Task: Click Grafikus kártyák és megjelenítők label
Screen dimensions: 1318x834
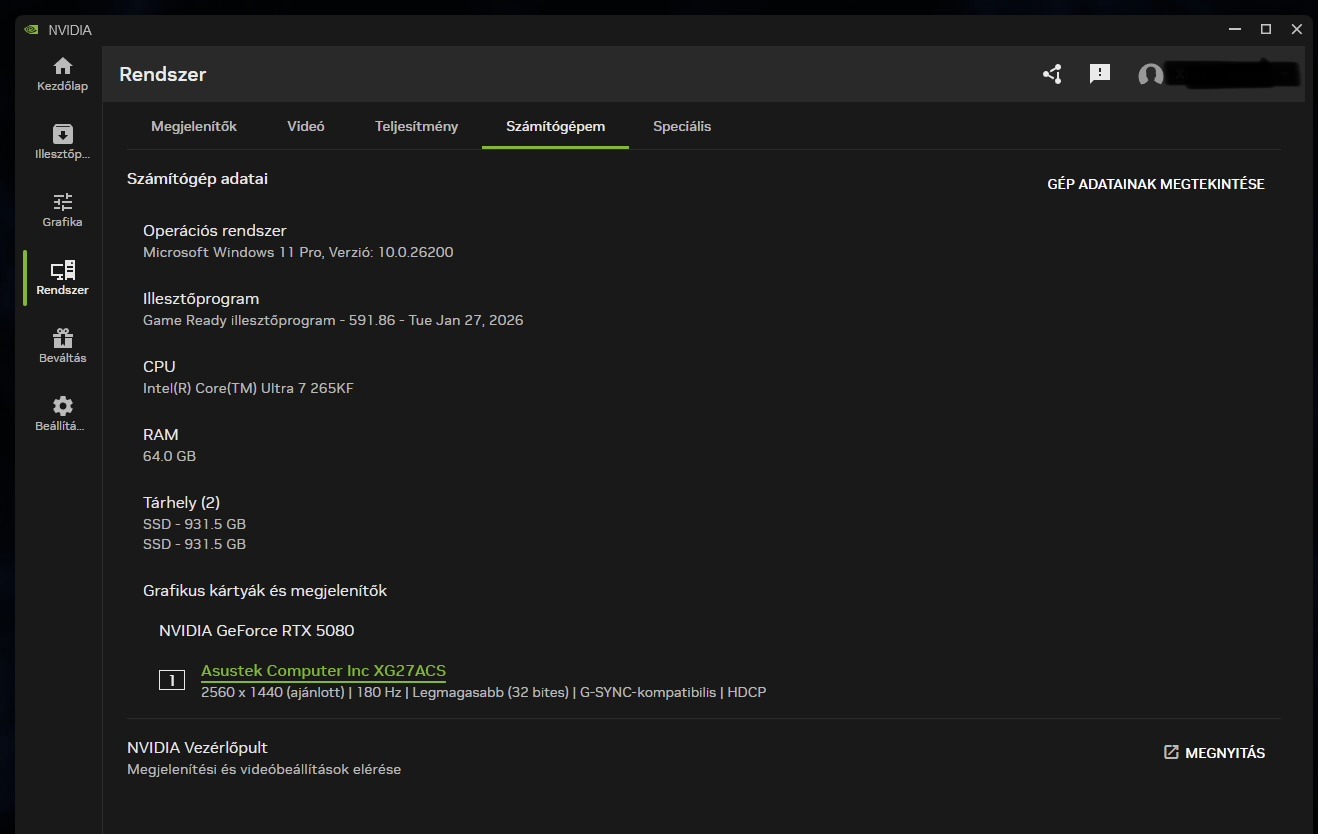Action: [x=265, y=591]
